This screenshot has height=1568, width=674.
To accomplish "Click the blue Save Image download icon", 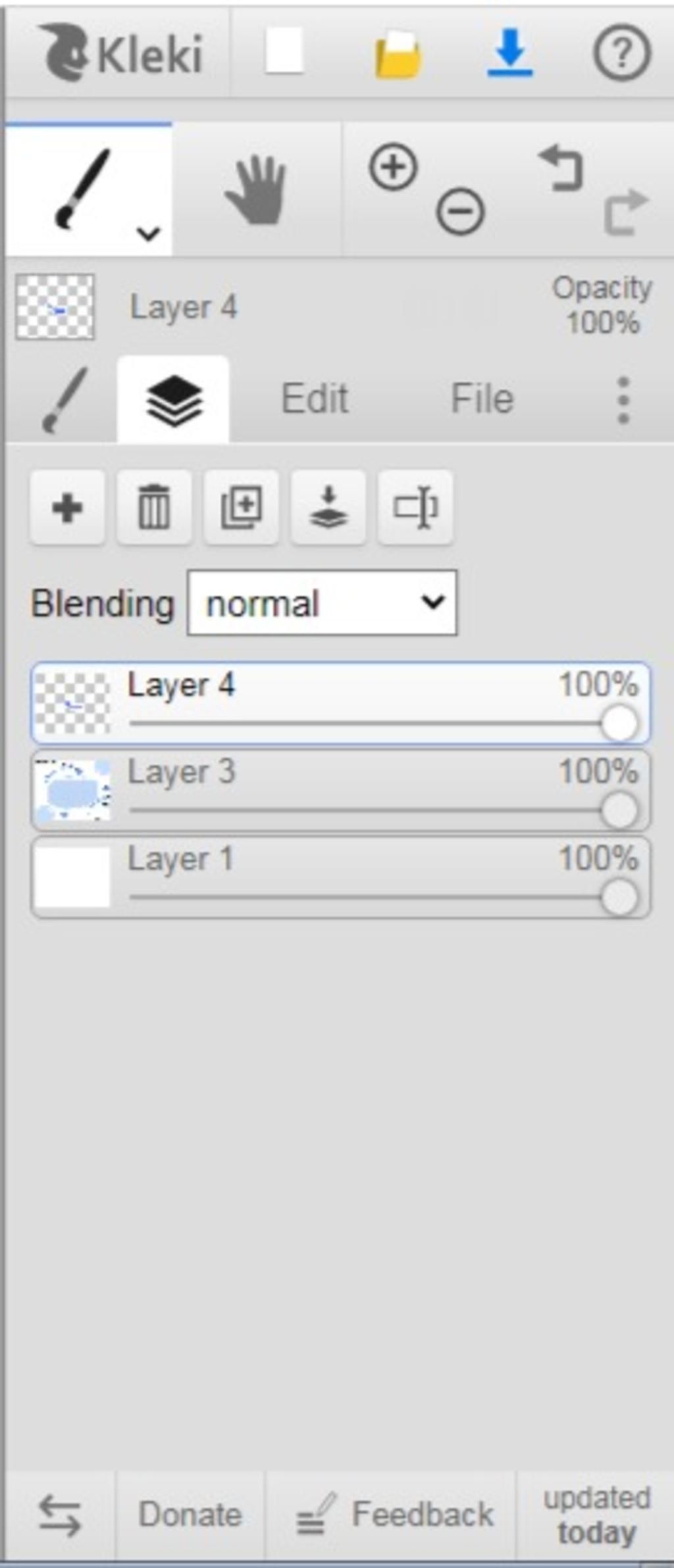I will pos(510,53).
